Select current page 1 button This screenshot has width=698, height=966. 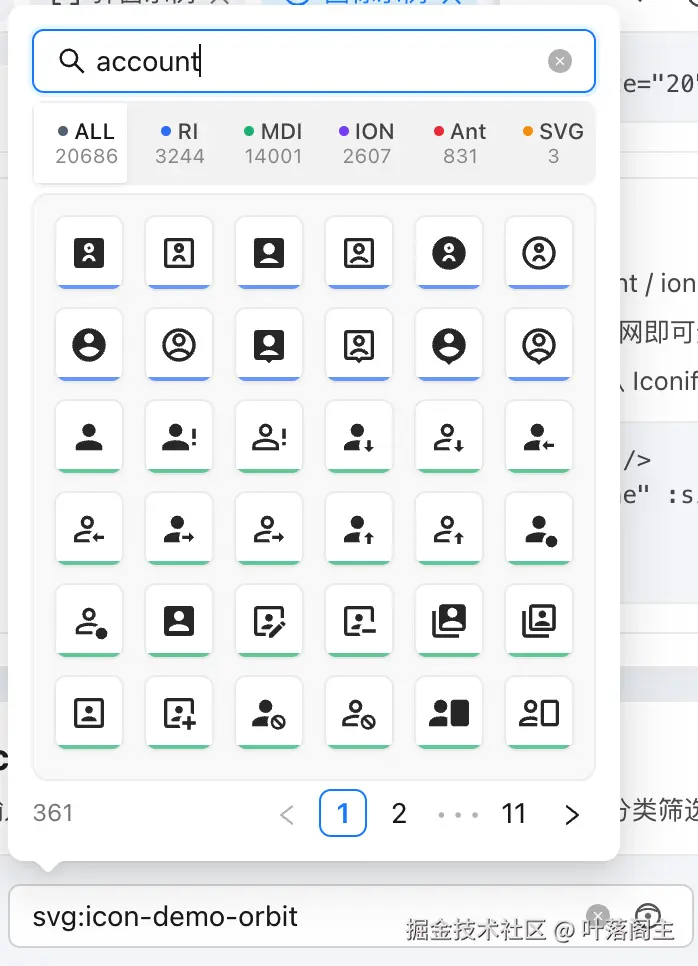(x=343, y=813)
